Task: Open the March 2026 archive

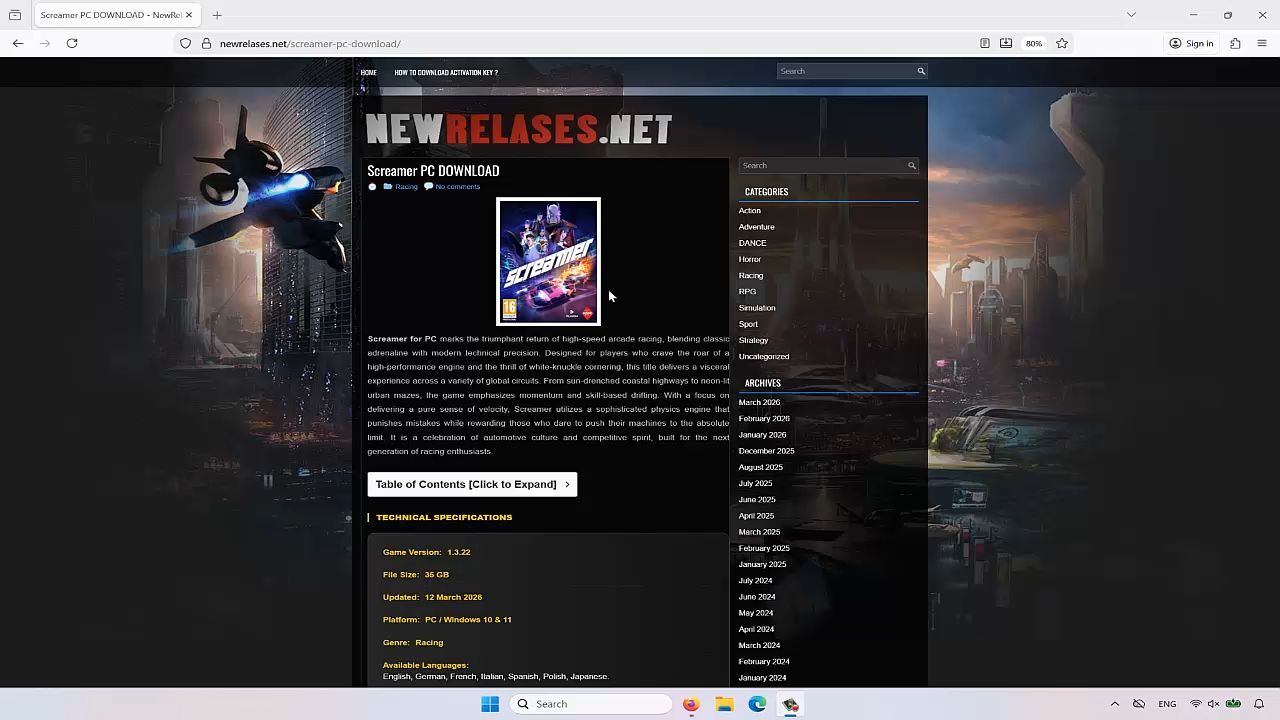Action: (759, 402)
